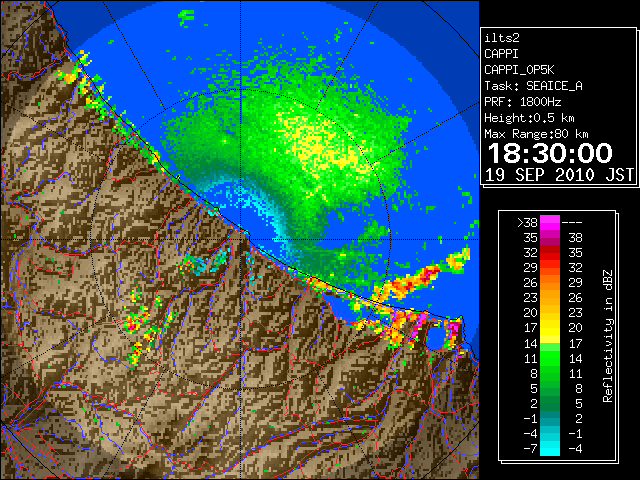Click the 'Height:0.5 km' text

tap(529, 118)
